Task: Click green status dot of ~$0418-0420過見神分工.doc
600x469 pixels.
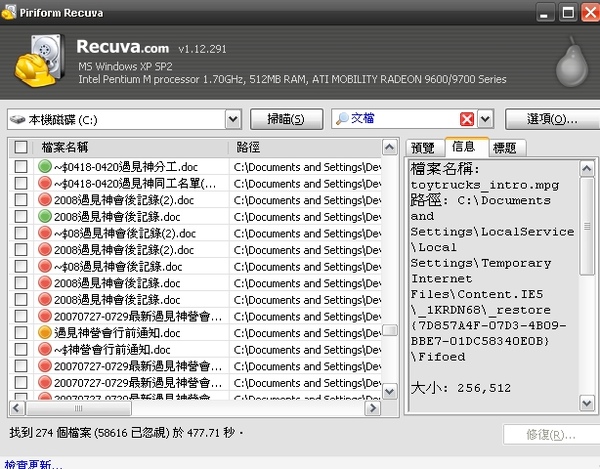Action: click(x=45, y=166)
